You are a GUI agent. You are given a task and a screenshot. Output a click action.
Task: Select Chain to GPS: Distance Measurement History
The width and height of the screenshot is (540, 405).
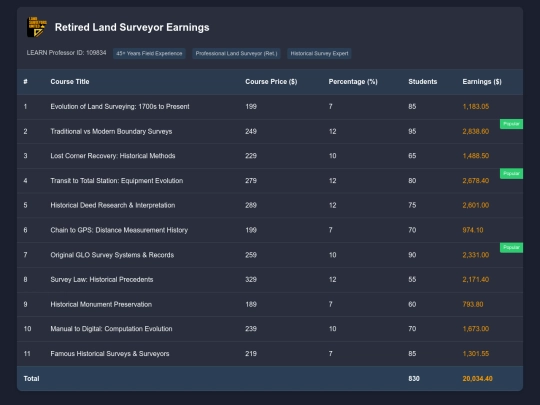119,230
